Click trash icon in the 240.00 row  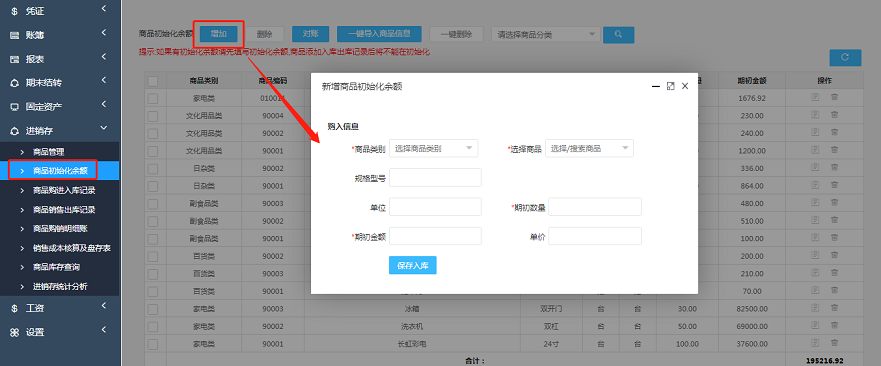tap(834, 133)
